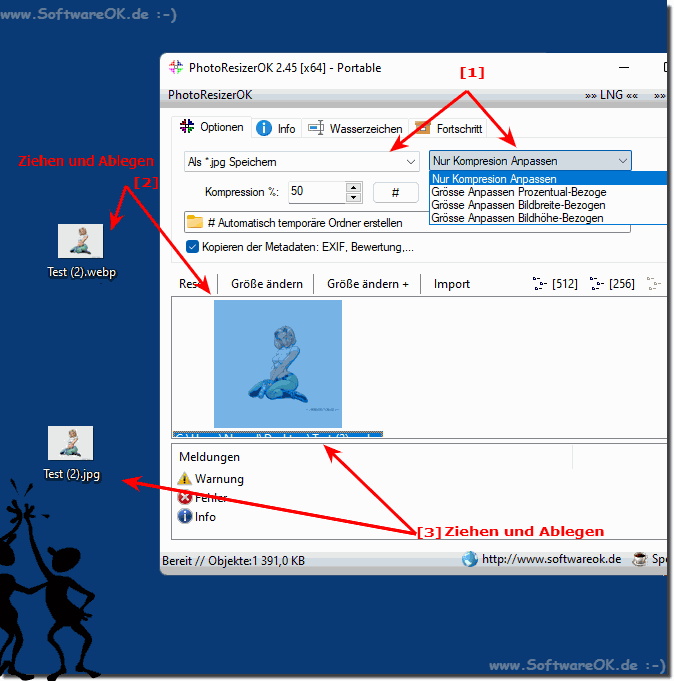
Task: Click the 'Größe ändern' button
Action: coord(267,284)
